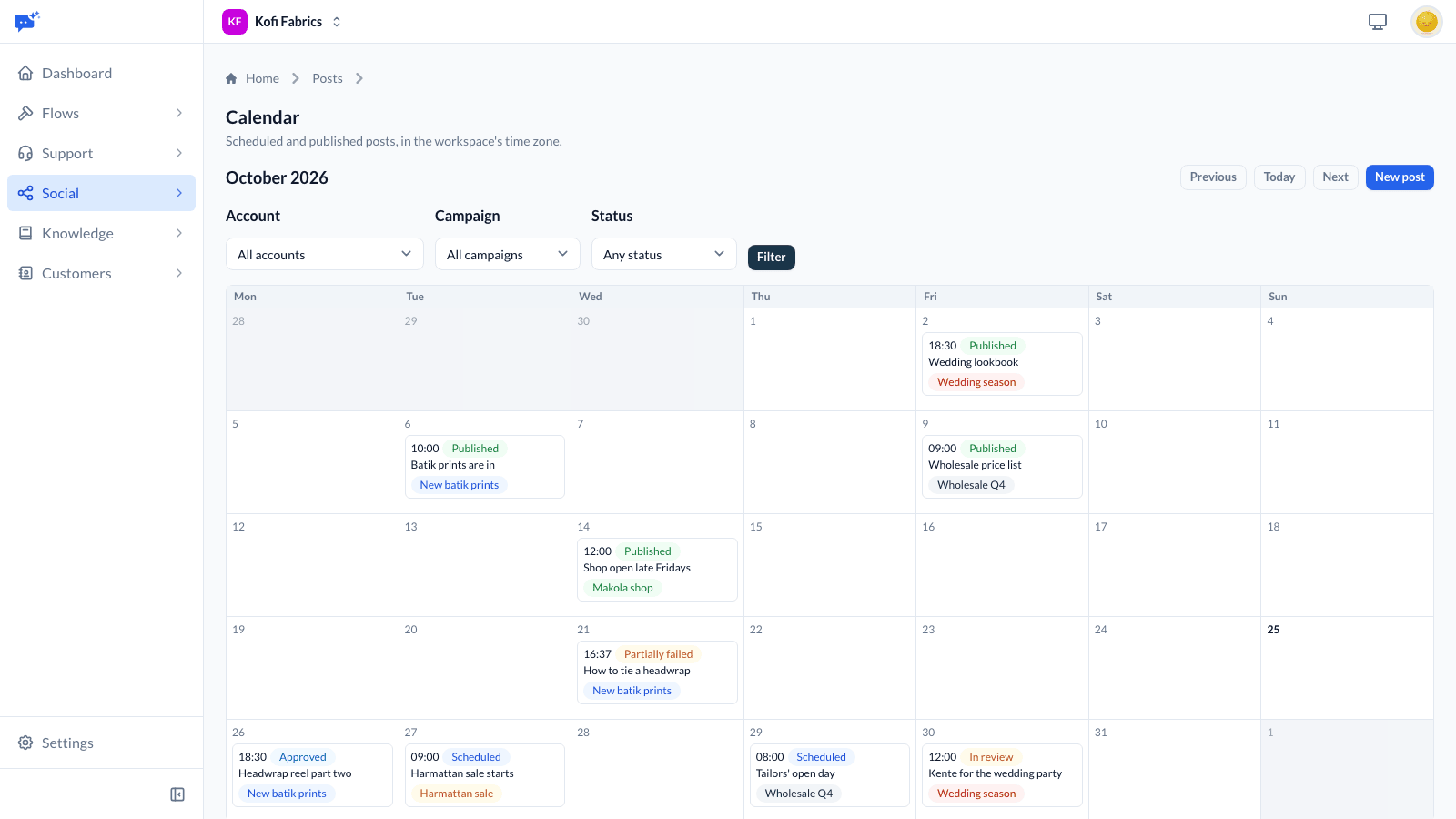Click the Previous month button
The image size is (1456, 819).
coord(1213,177)
